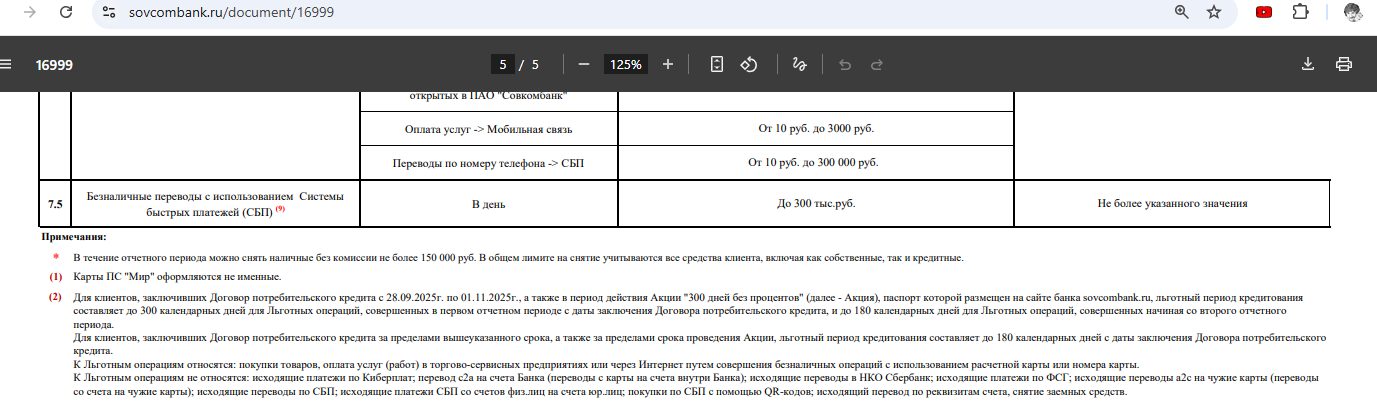Open the browser zoom magnifier icon
The image size is (1377, 414).
click(x=1181, y=12)
